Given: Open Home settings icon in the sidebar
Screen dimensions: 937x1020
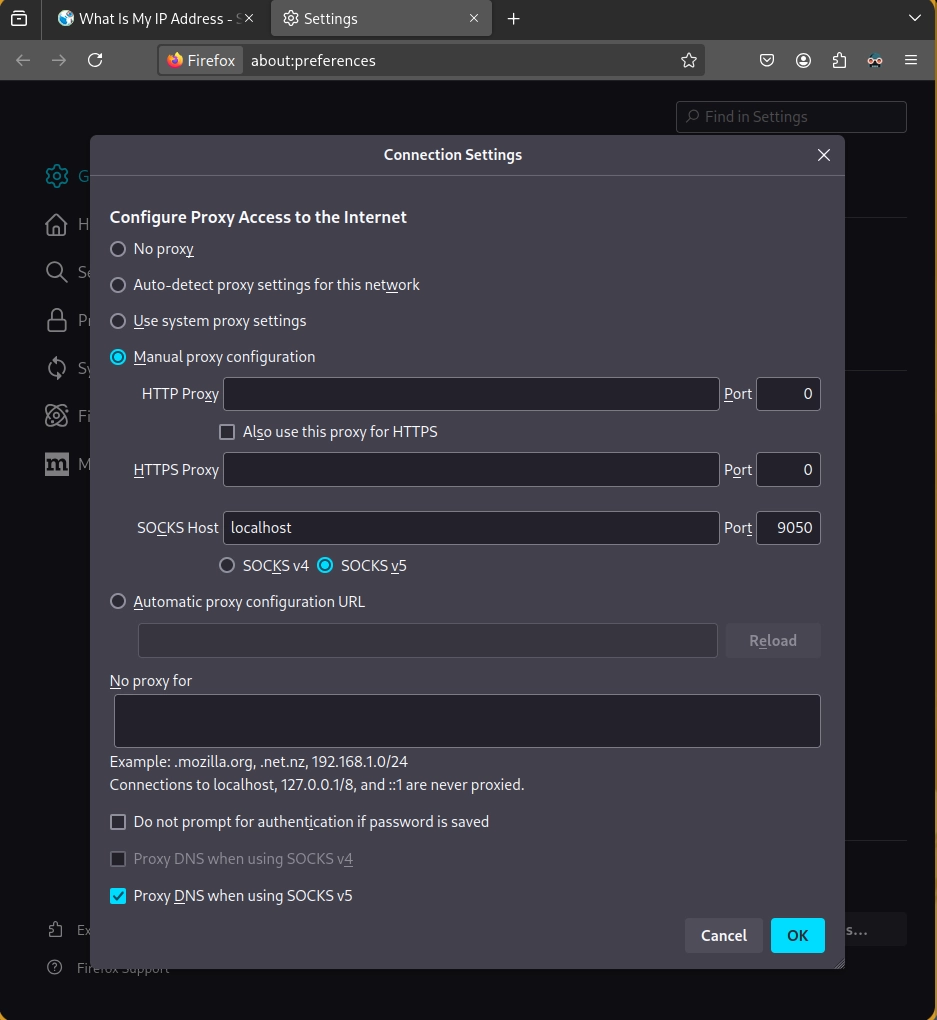Looking at the screenshot, I should [x=57, y=224].
